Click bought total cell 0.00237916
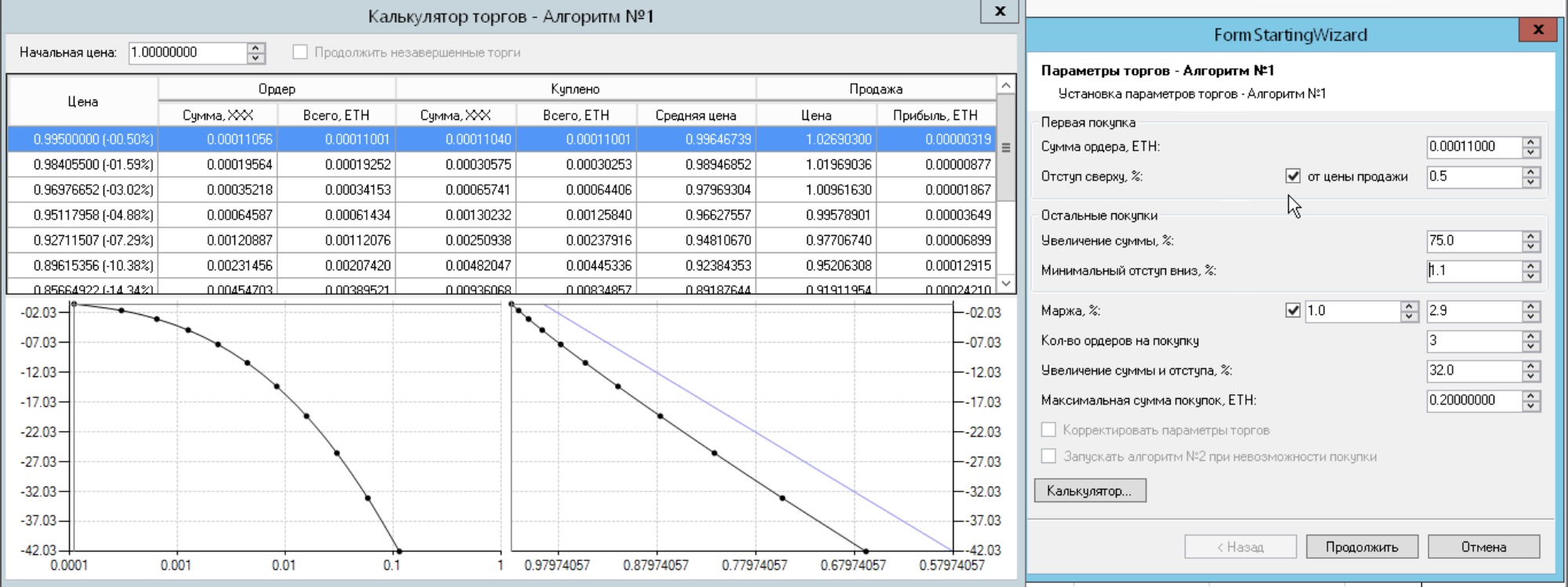1568x587 pixels. tap(576, 240)
